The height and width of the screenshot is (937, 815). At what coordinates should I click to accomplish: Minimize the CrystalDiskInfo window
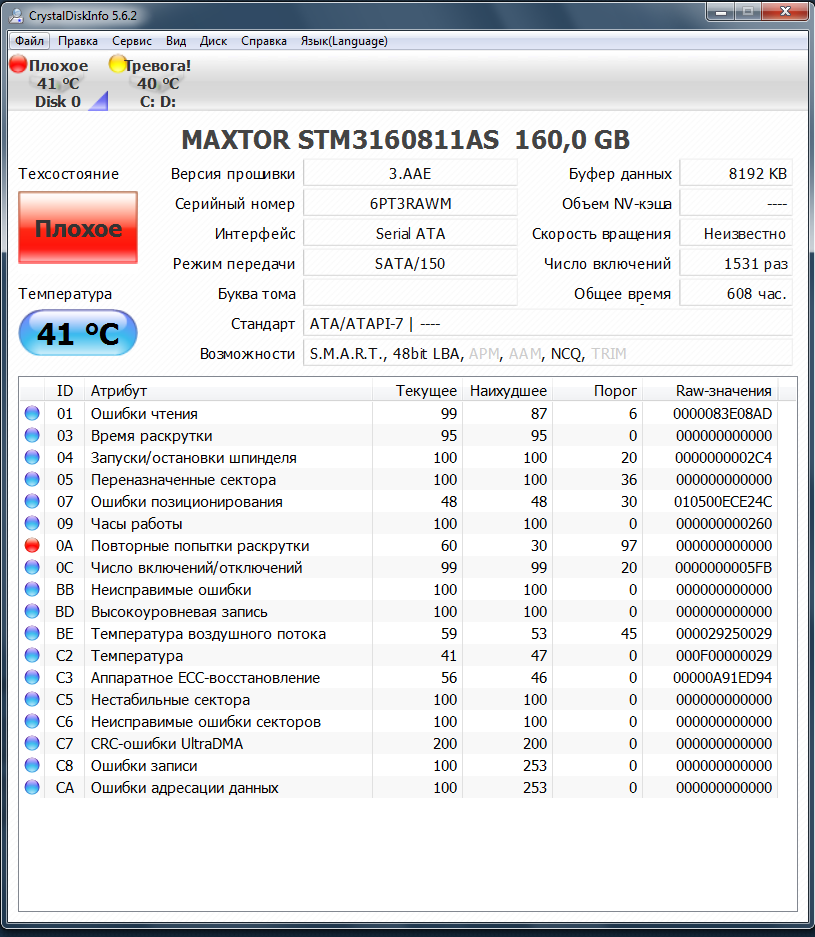(721, 11)
